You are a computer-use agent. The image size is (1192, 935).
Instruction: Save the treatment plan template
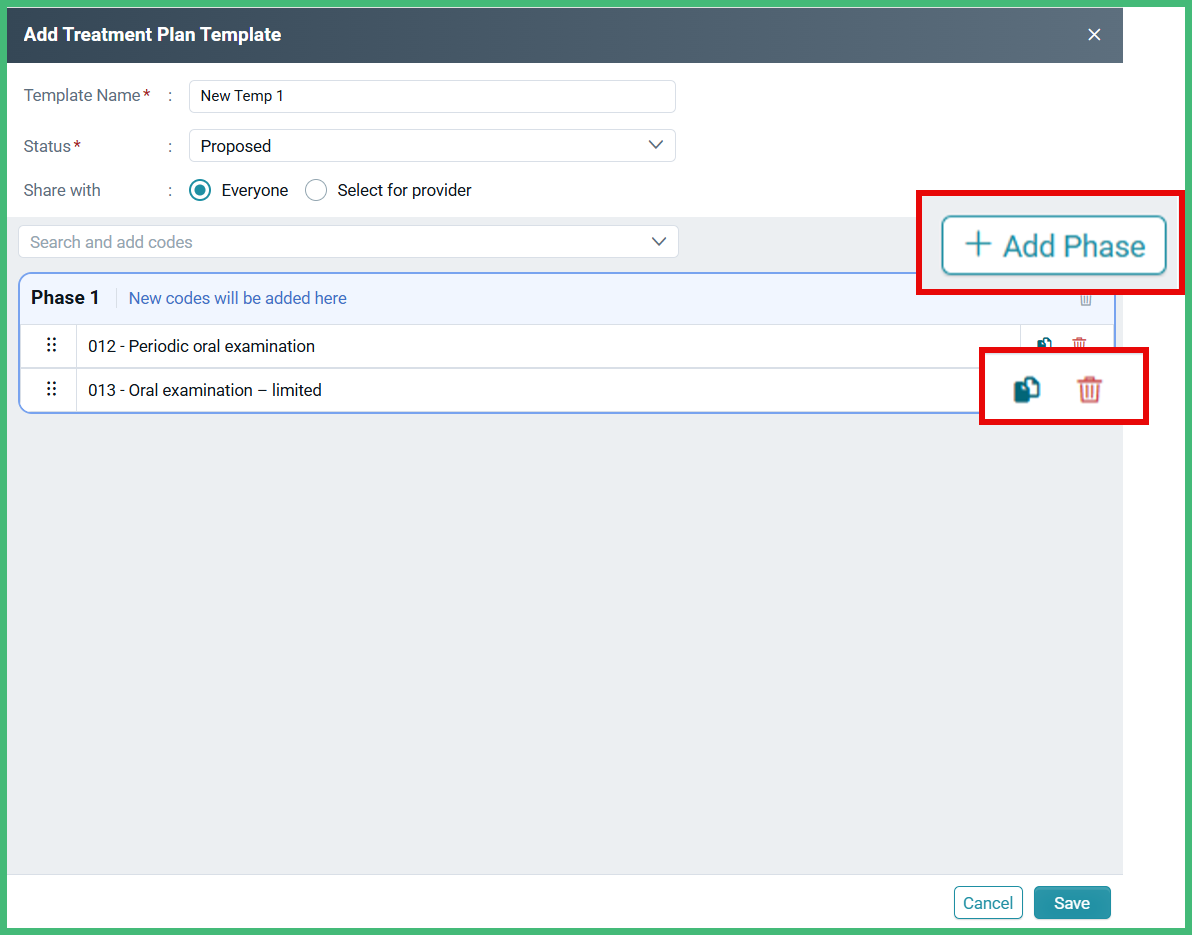pos(1072,902)
